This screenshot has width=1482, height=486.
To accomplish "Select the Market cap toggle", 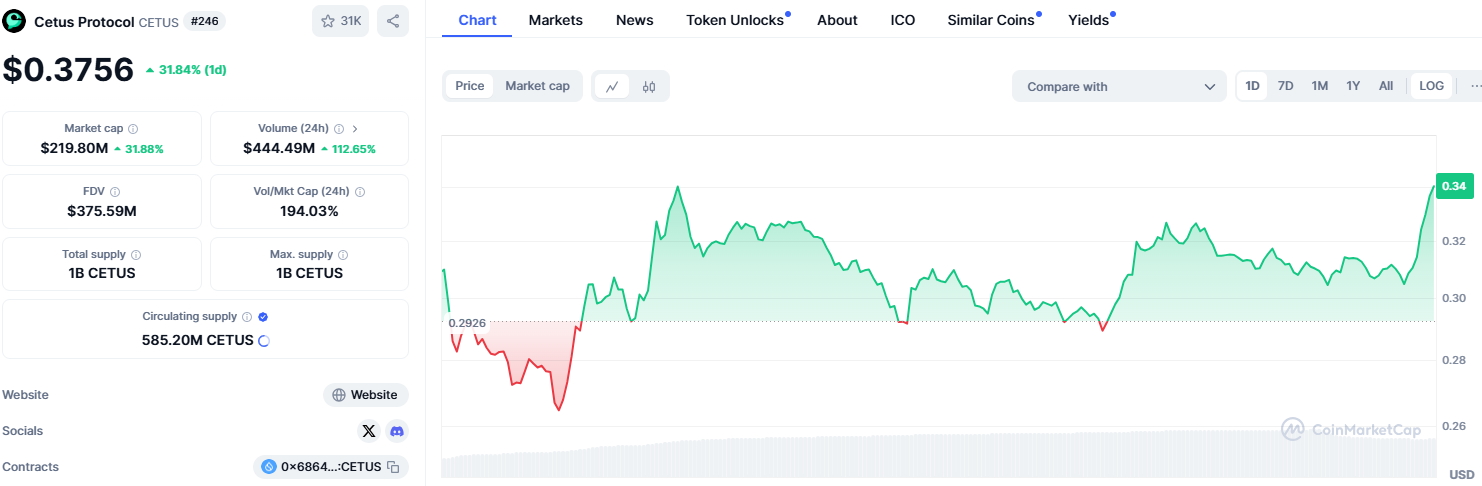I will coord(537,86).
